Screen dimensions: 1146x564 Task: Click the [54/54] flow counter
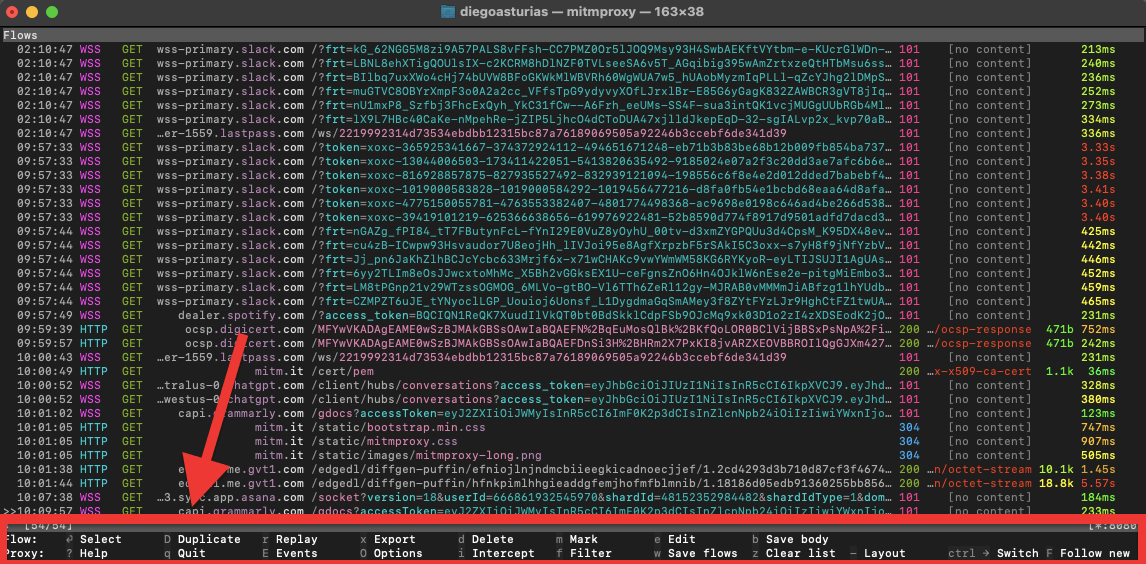click(x=48, y=525)
